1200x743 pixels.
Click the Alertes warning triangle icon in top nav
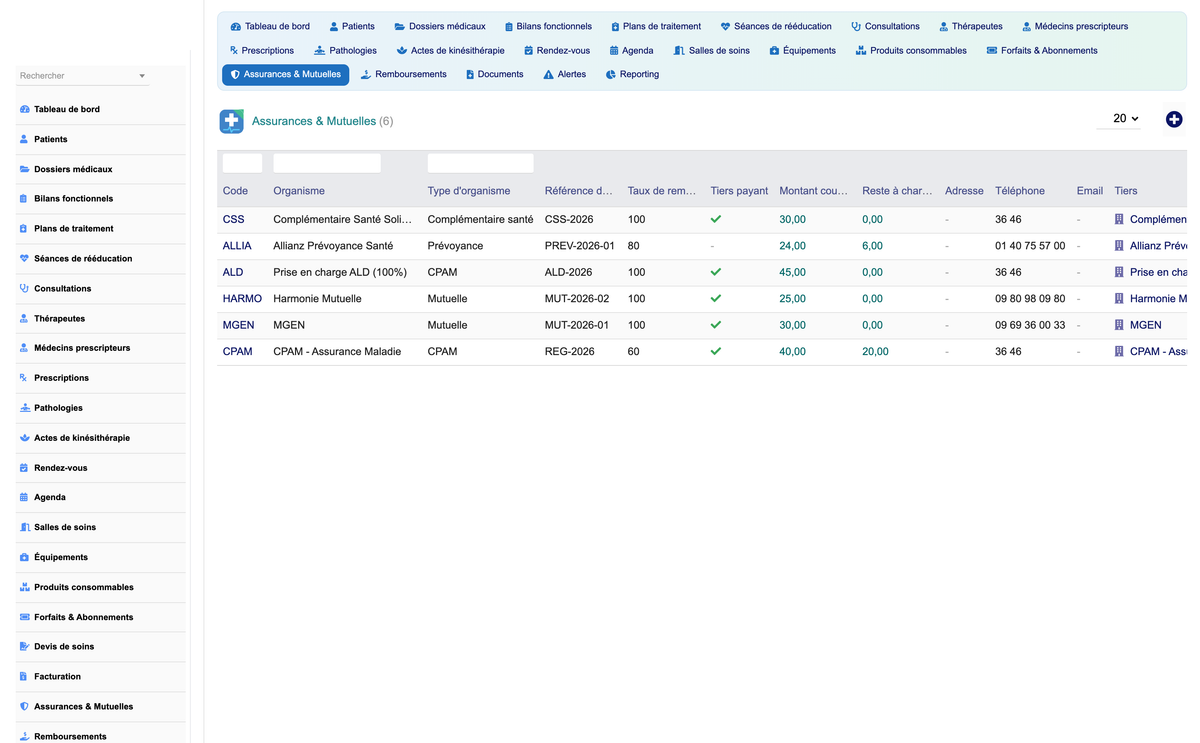(x=548, y=74)
